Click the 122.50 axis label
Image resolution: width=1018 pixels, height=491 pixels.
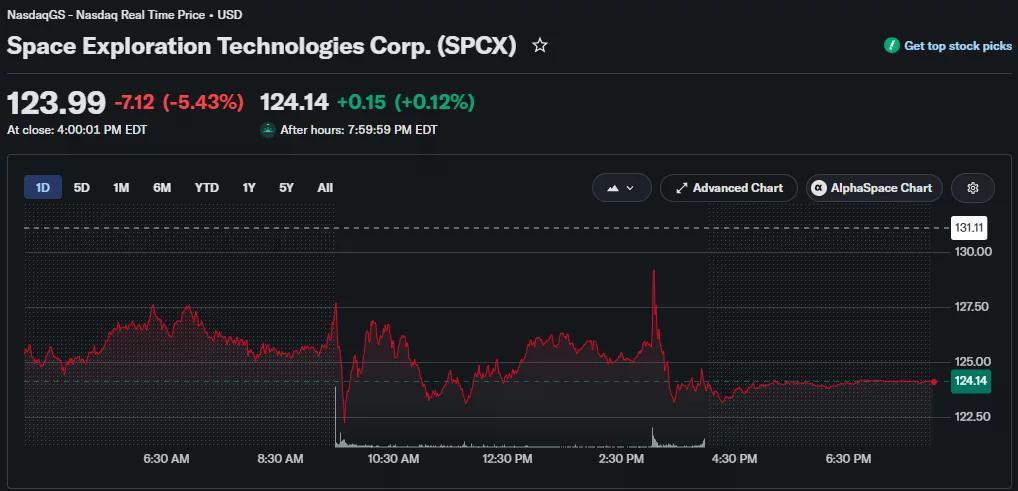(x=972, y=416)
